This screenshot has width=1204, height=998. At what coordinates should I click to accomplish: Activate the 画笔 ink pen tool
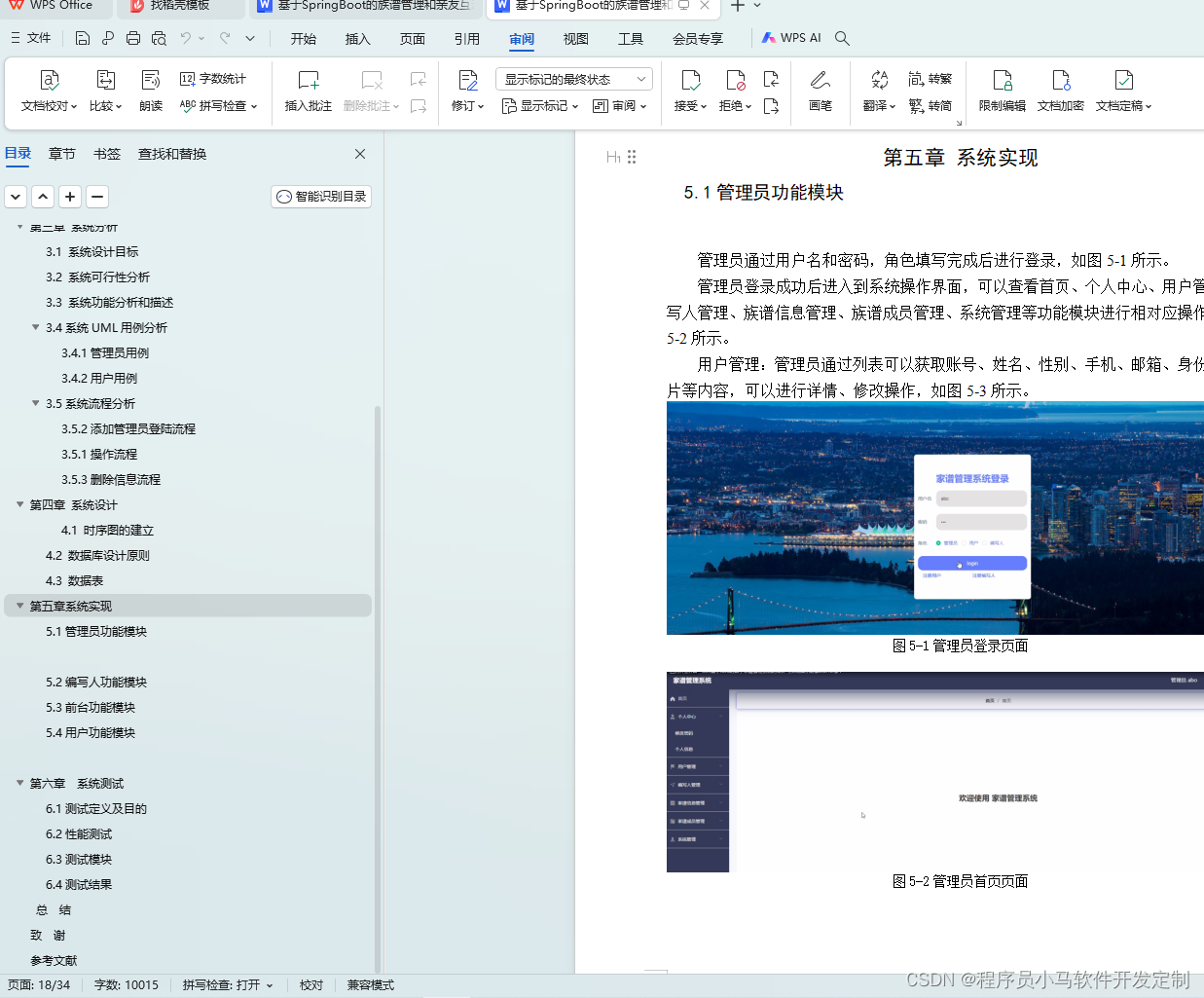pyautogui.click(x=819, y=92)
